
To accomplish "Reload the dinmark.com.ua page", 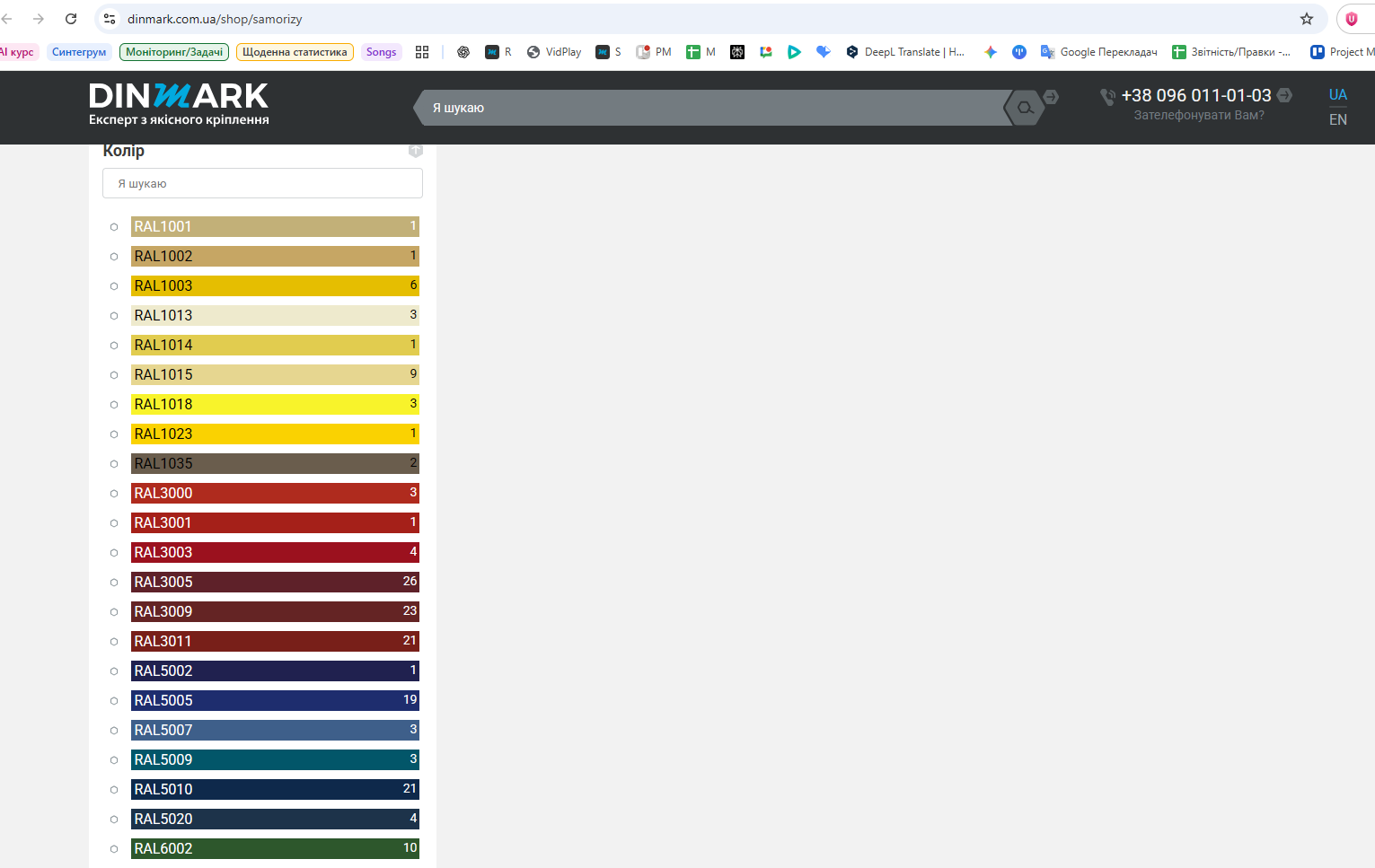I will click(x=71, y=19).
